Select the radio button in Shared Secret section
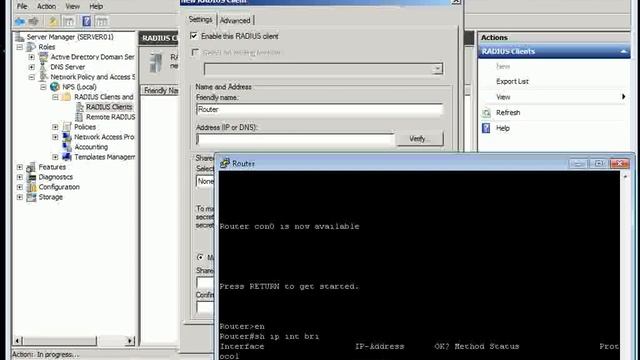Screen dimensions: 640x360 (200, 257)
